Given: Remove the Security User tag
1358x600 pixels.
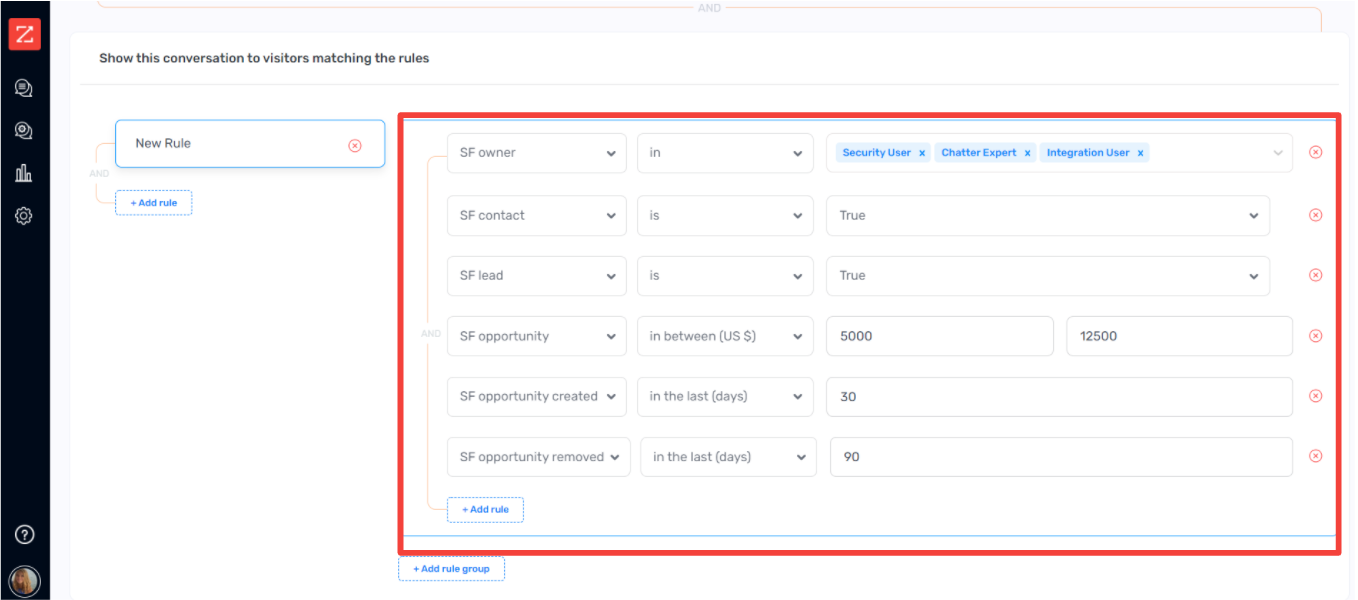Looking at the screenshot, I should pos(921,152).
